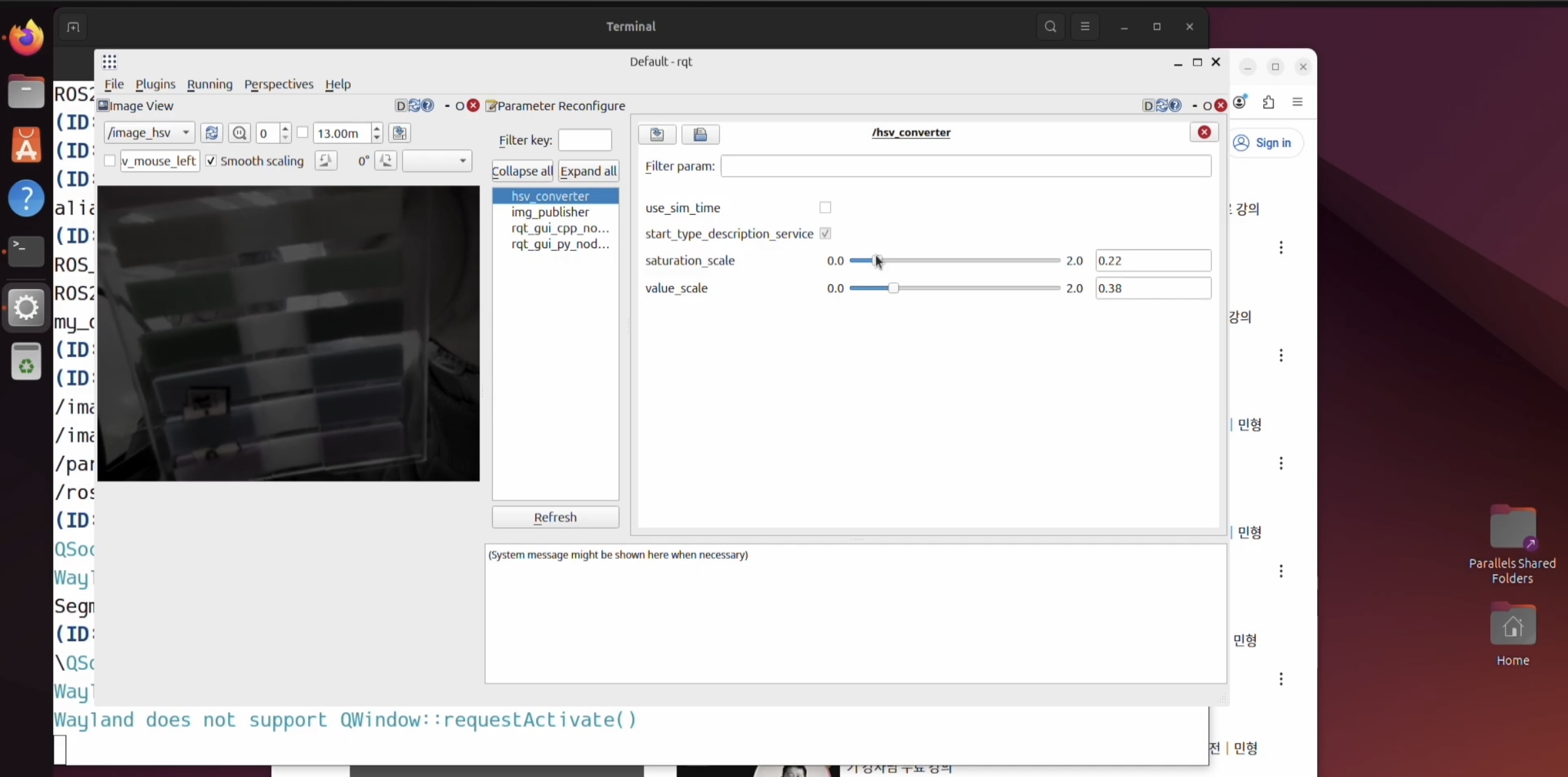The image size is (1568, 777).
Task: Toggle Smooth scaling checkbox
Action: click(x=211, y=161)
